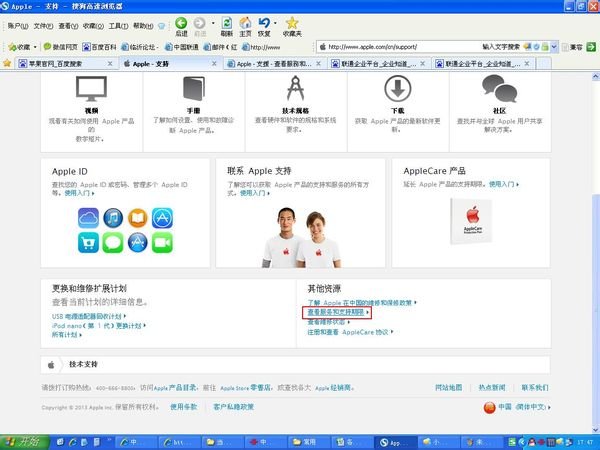Click the iCloud icon under Apple ID
Viewport: 600px width, 450px height.
pos(88,218)
